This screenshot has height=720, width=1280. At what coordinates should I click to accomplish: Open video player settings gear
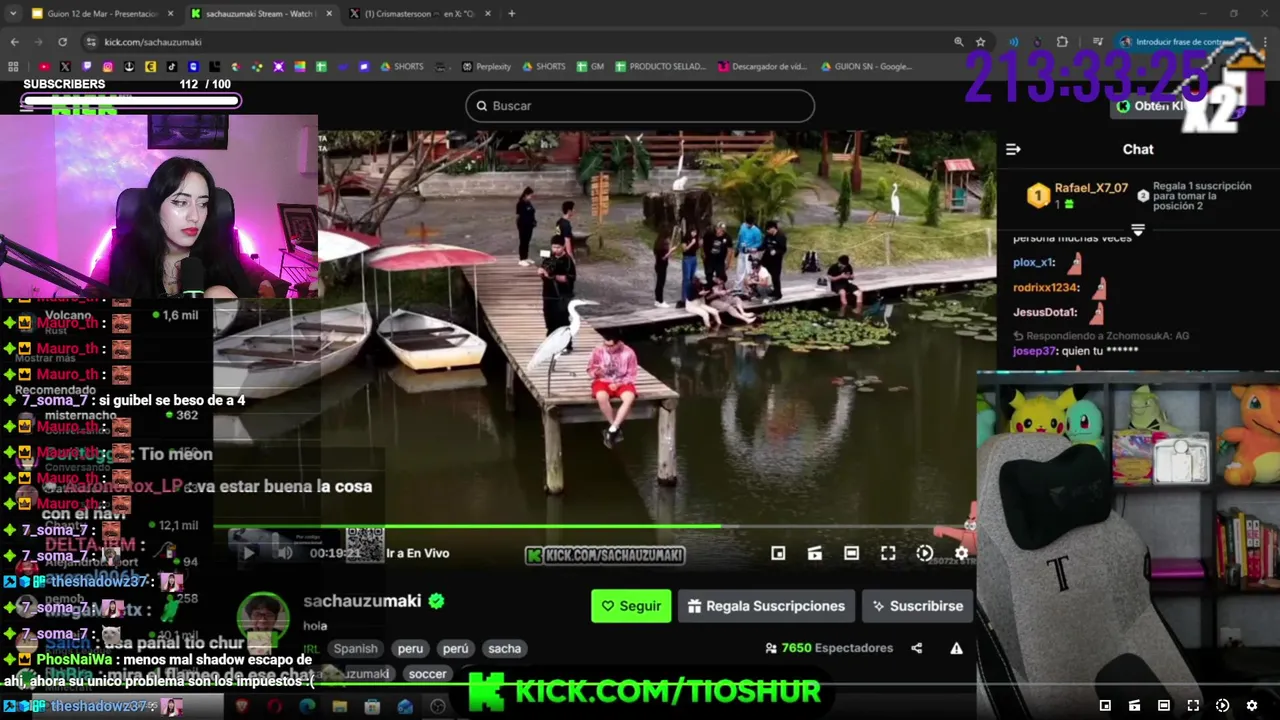coord(961,553)
